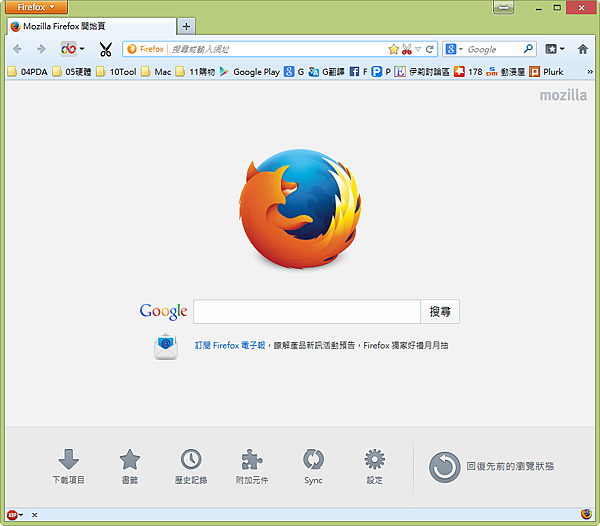The width and height of the screenshot is (600, 526).
Task: Expand dropdown beside the swirl add-on icon
Action: click(x=82, y=49)
